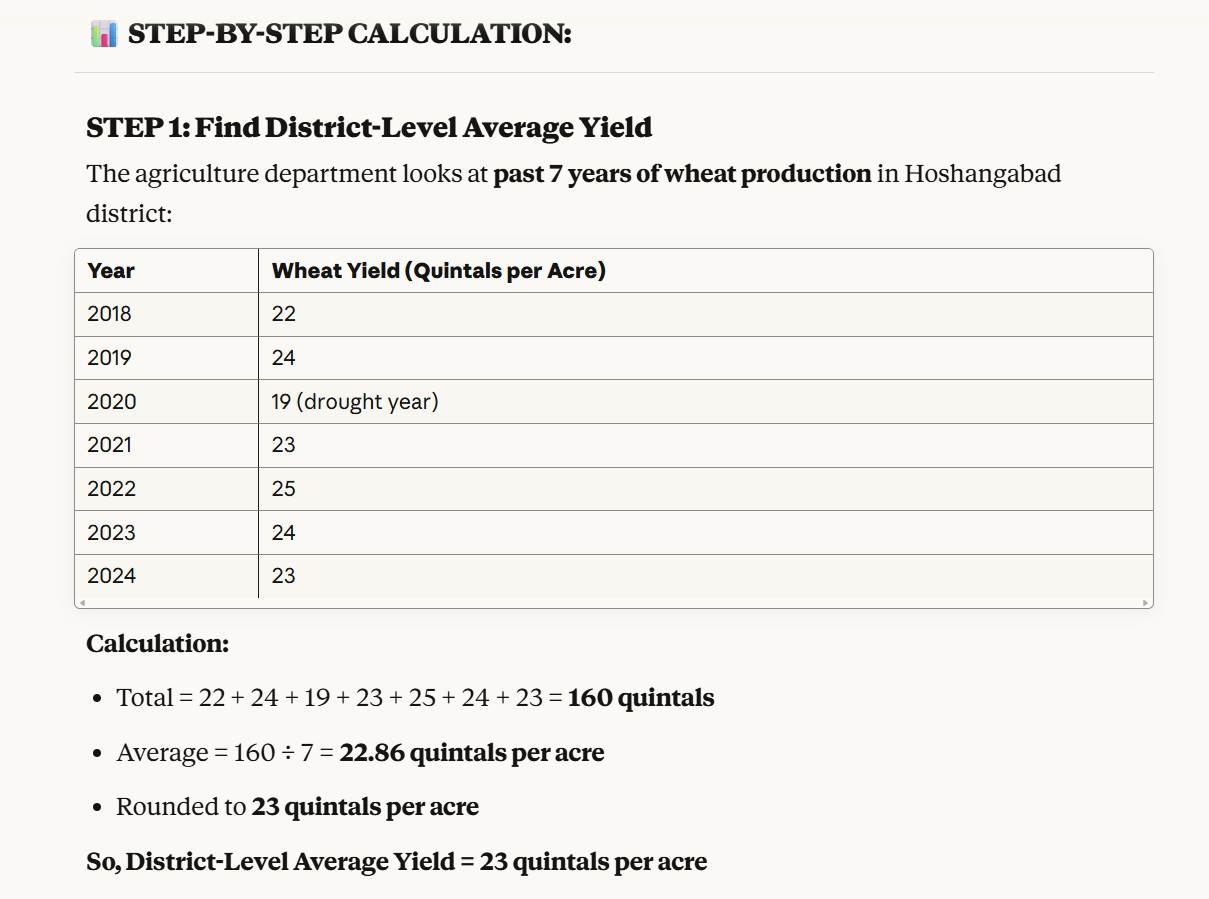
Task: Click the "19 (drought year)" cell
Action: [355, 402]
